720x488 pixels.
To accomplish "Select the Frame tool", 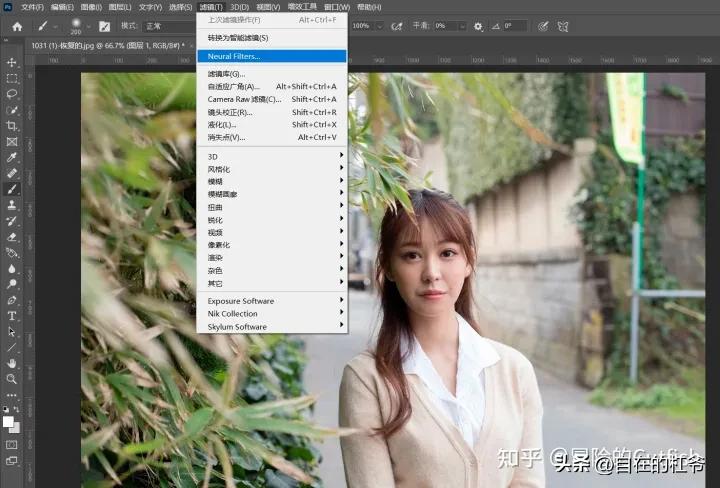I will click(x=12, y=141).
